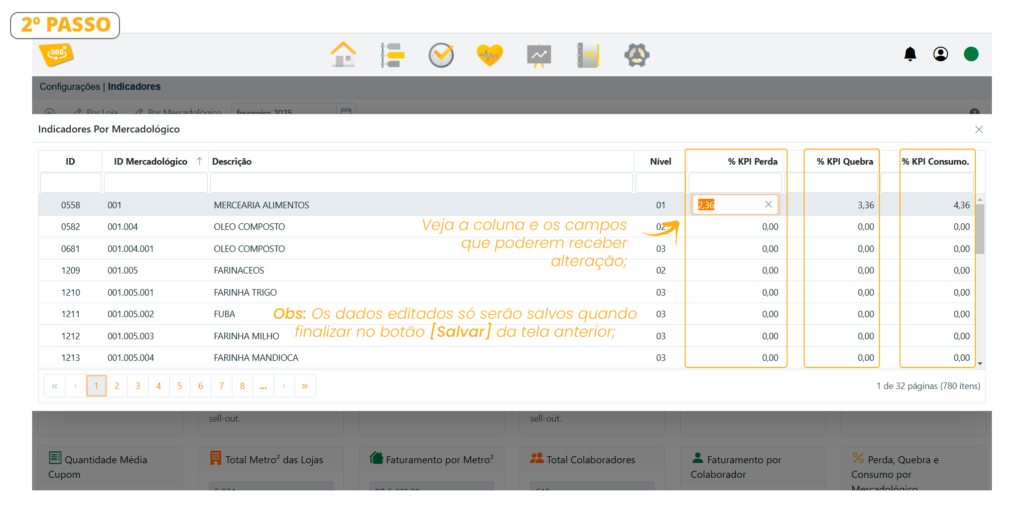The image size is (1024, 523).
Task: Click the Nível column header
Action: click(660, 161)
